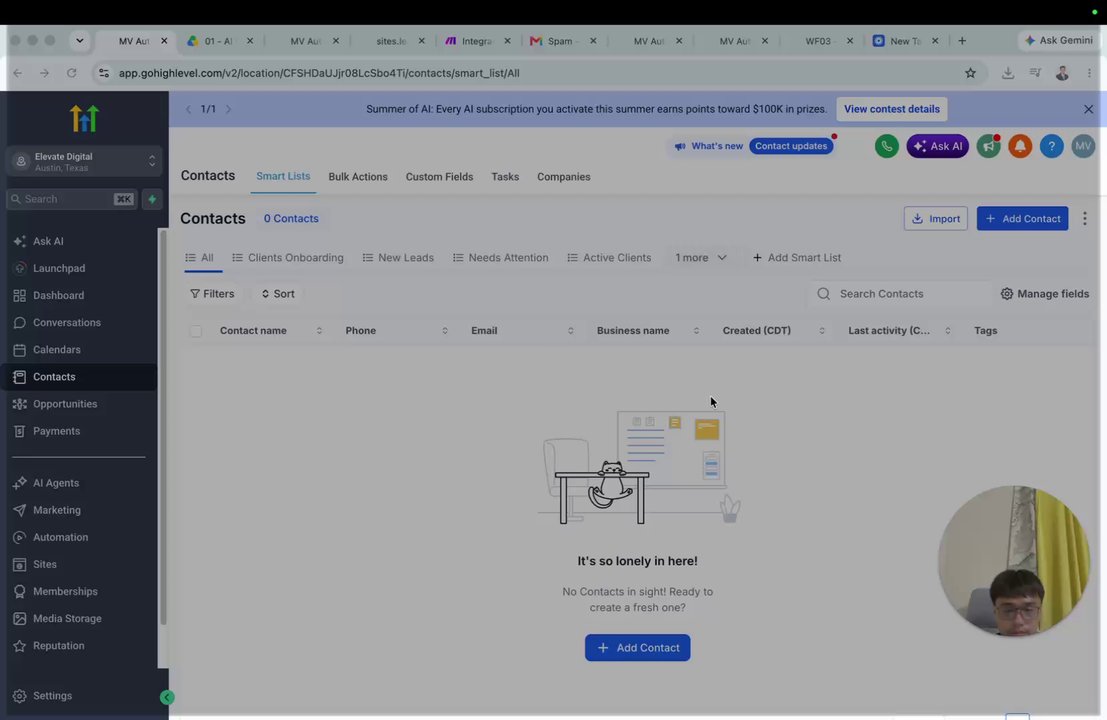Click the green lightning quick actions icon
Image resolution: width=1107 pixels, height=720 pixels.
[152, 199]
